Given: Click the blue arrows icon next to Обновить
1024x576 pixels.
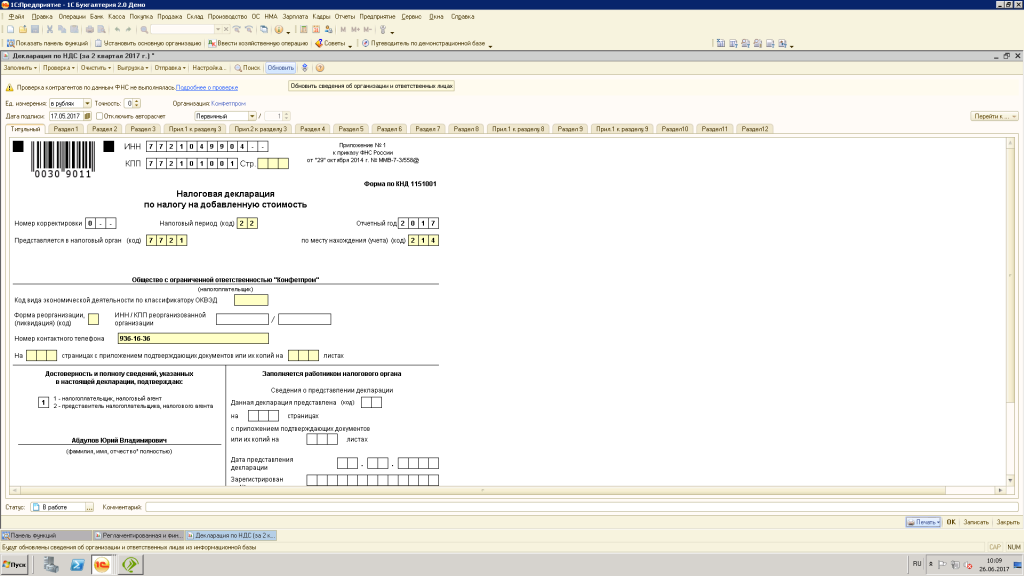Looking at the screenshot, I should 304,68.
